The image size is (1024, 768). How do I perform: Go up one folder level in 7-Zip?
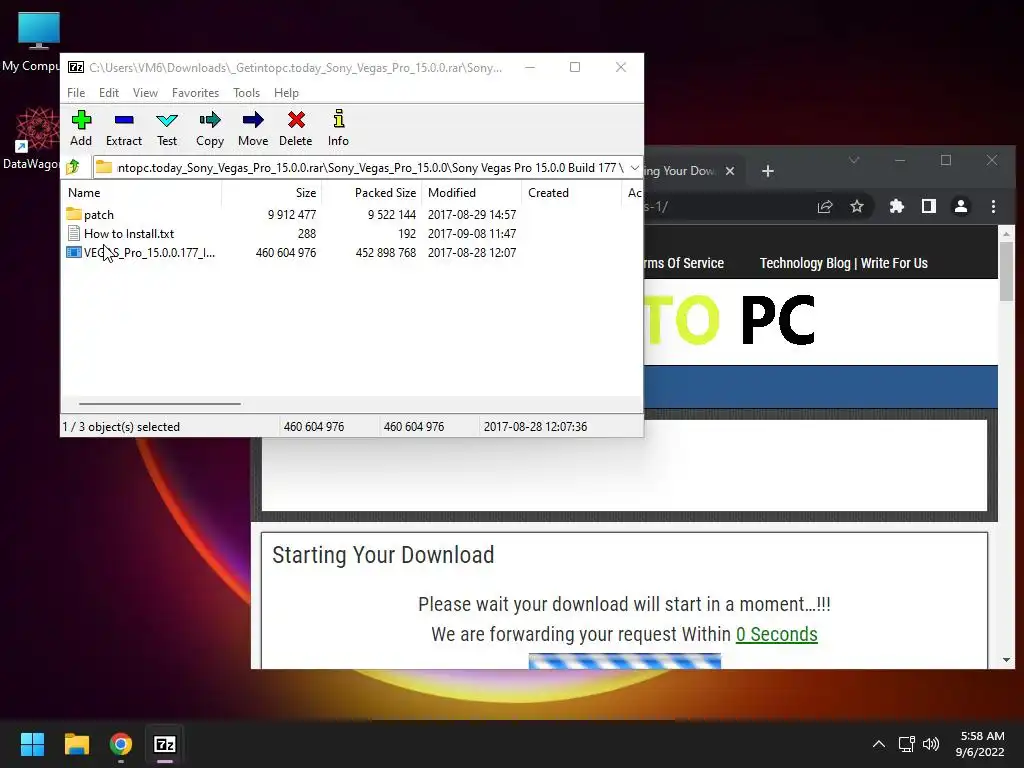(73, 167)
